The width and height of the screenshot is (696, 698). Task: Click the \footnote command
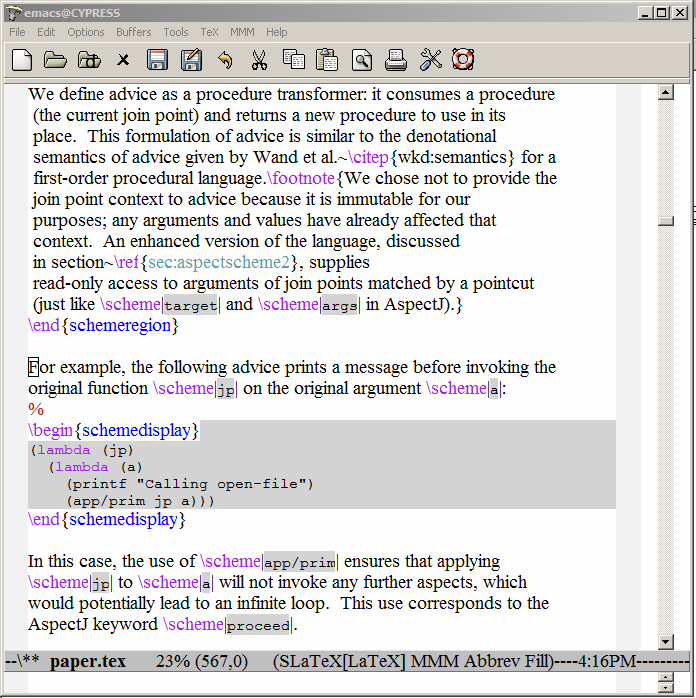pyautogui.click(x=301, y=178)
